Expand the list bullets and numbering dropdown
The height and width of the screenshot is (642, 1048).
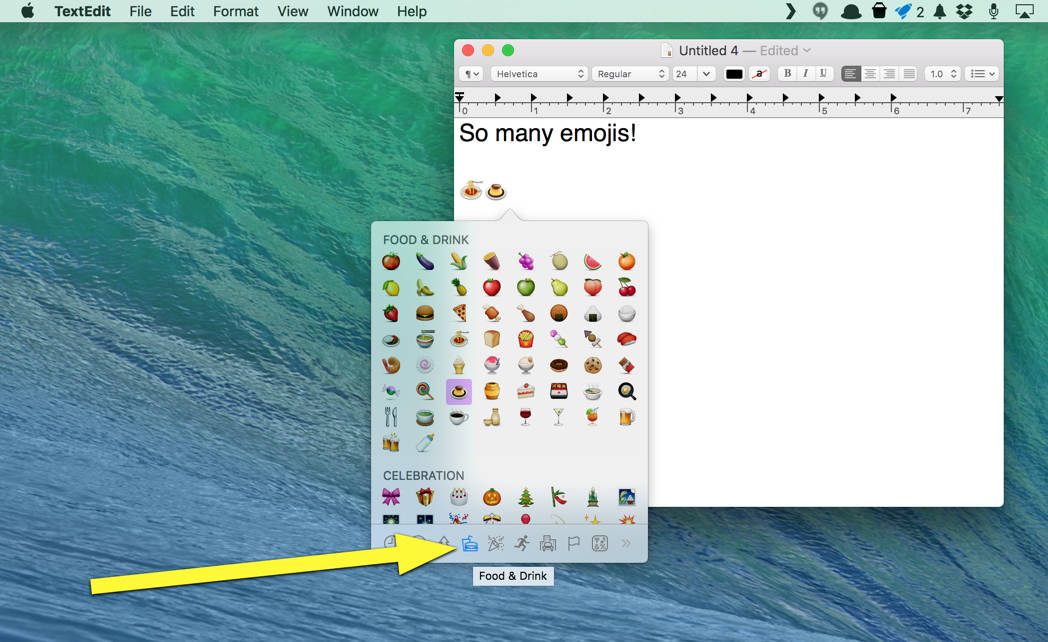click(982, 74)
